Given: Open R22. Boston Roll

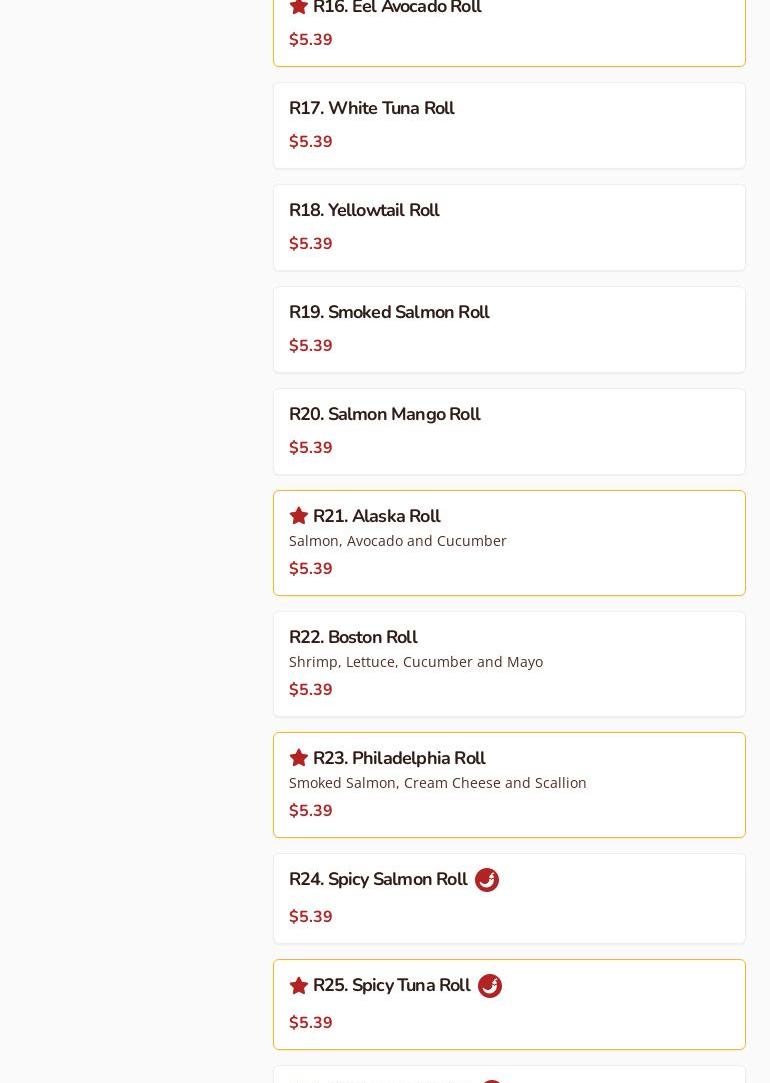Looking at the screenshot, I should click(353, 637).
